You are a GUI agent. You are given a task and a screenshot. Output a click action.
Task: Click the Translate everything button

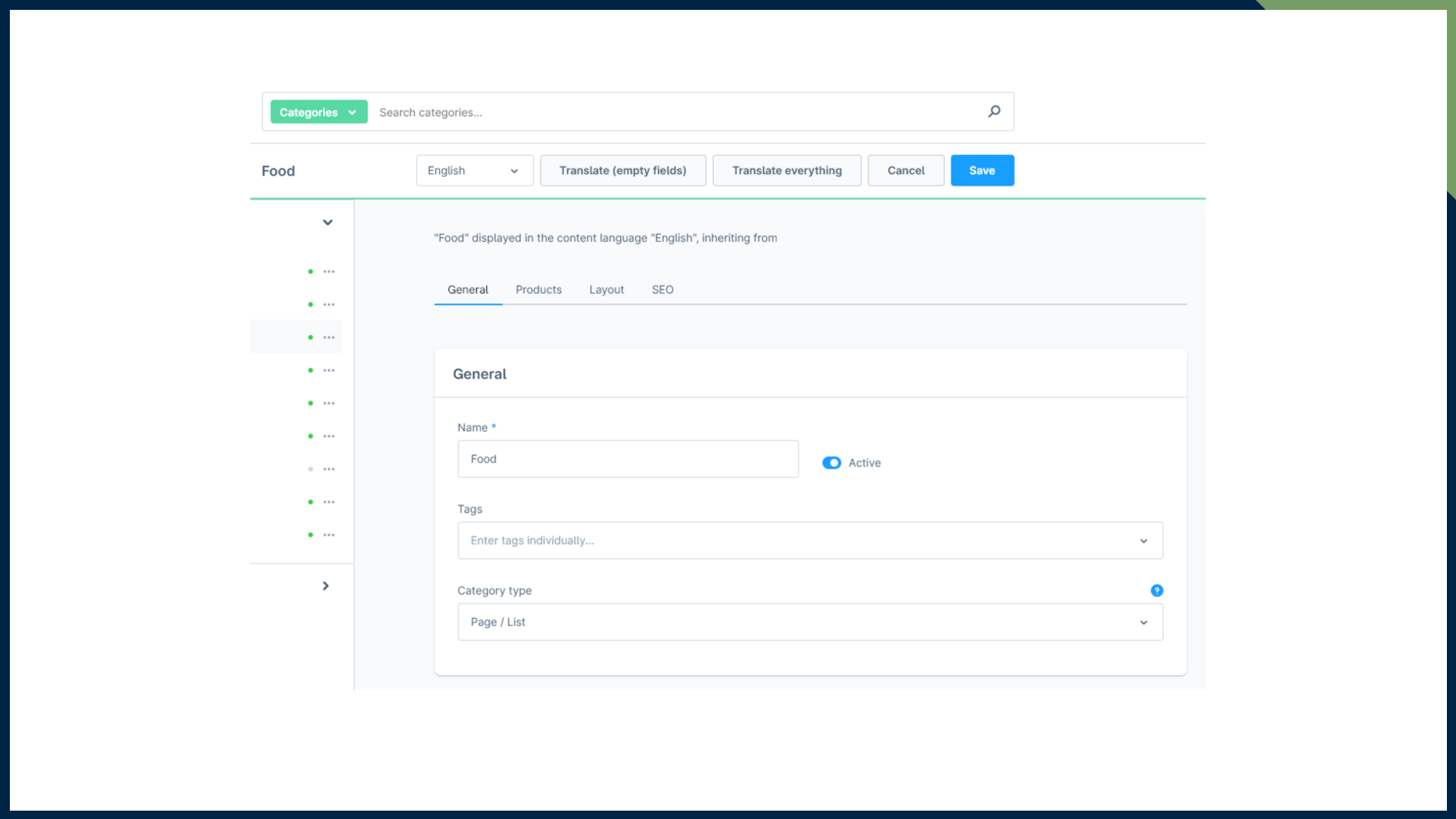pyautogui.click(x=786, y=171)
